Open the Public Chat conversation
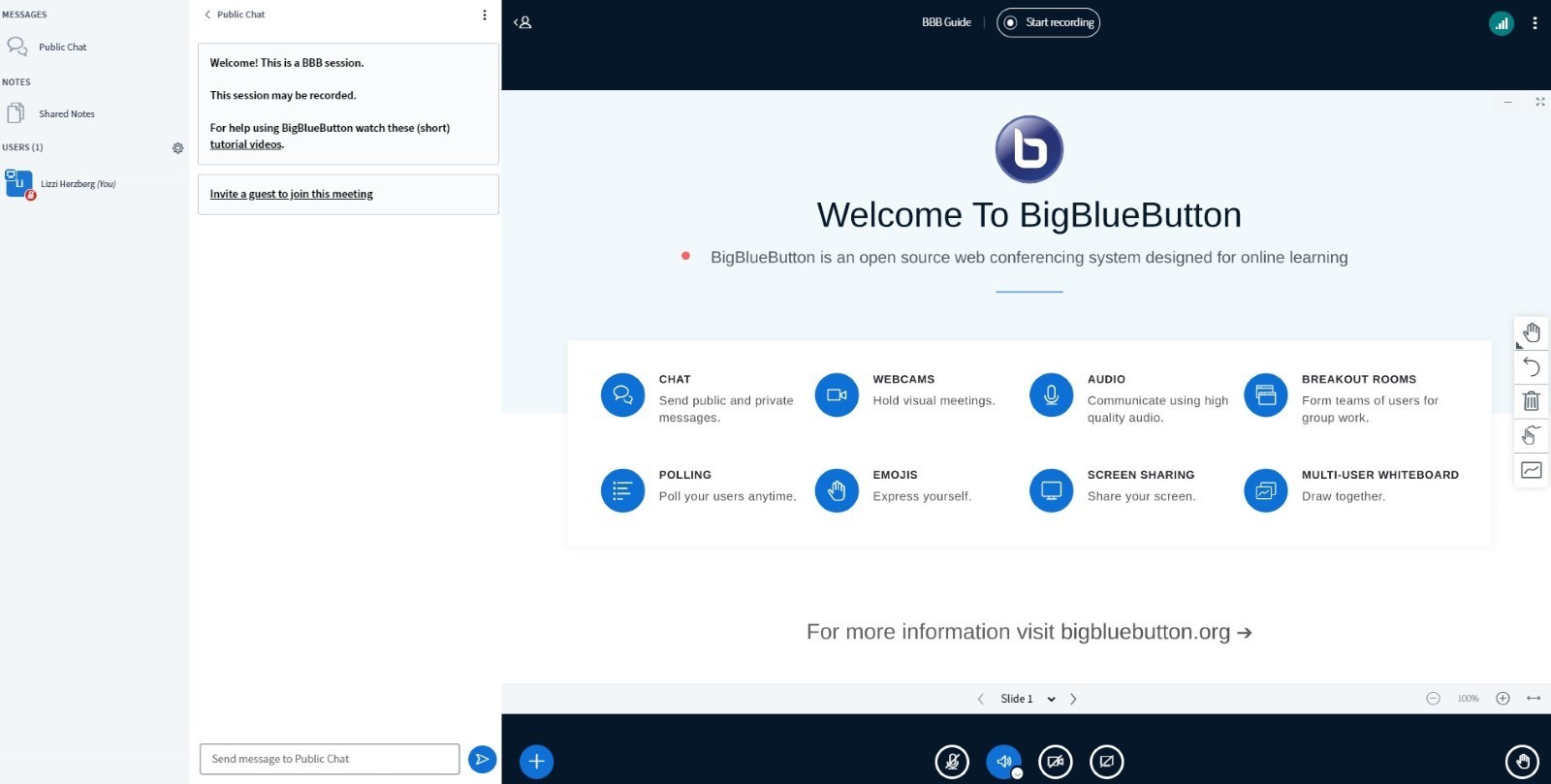1551x784 pixels. click(63, 47)
